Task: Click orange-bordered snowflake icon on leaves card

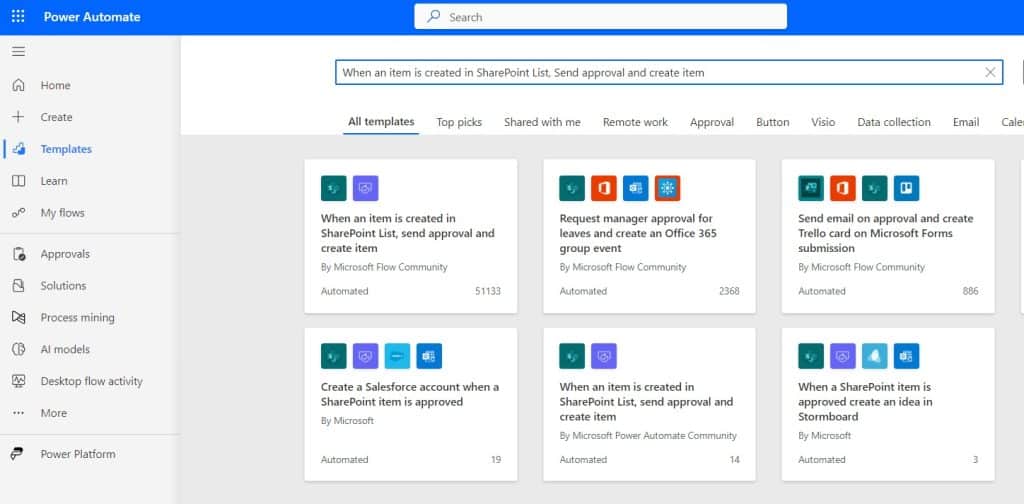Action: (x=667, y=188)
